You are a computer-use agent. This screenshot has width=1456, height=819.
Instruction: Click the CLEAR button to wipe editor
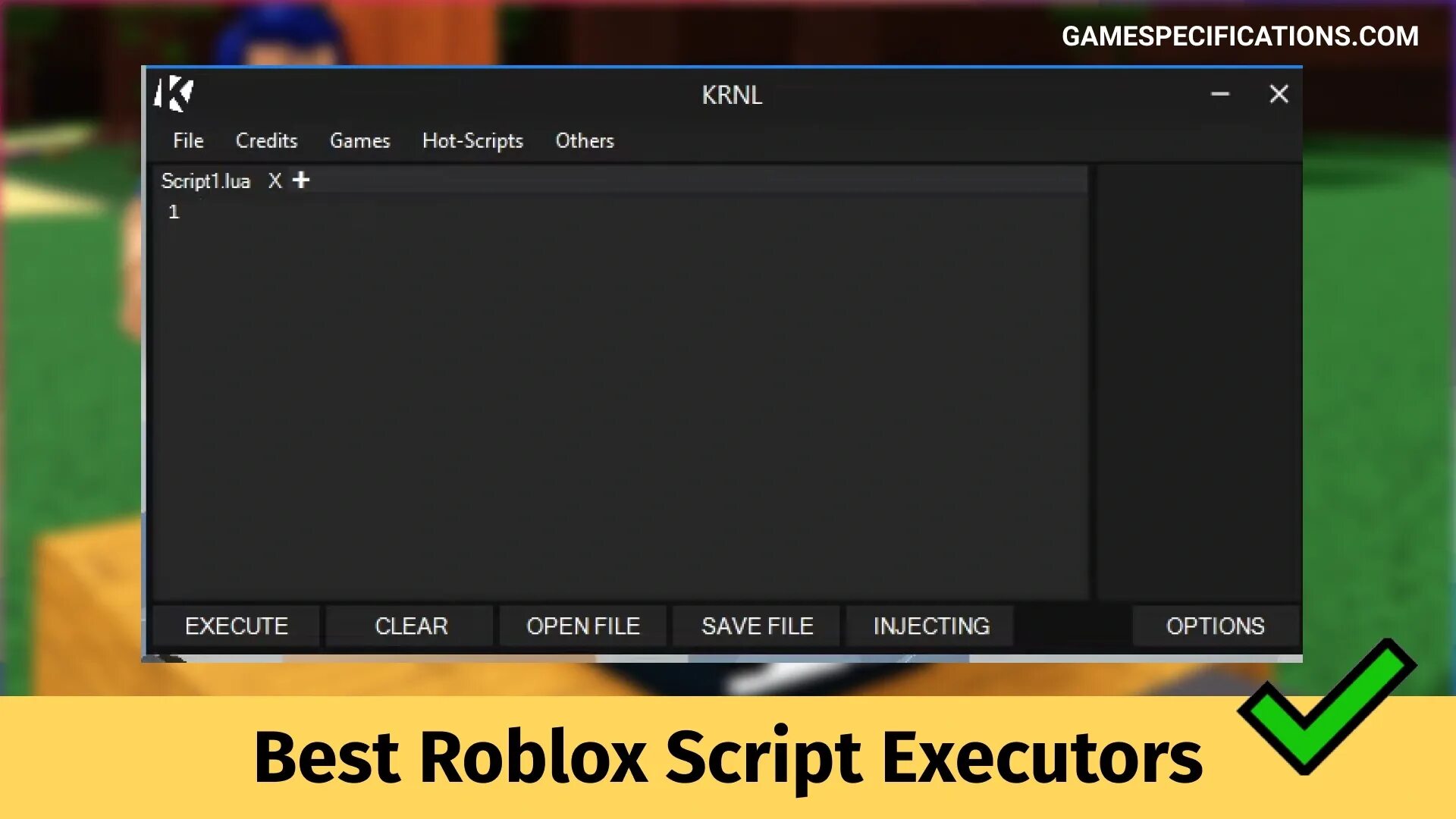[410, 625]
